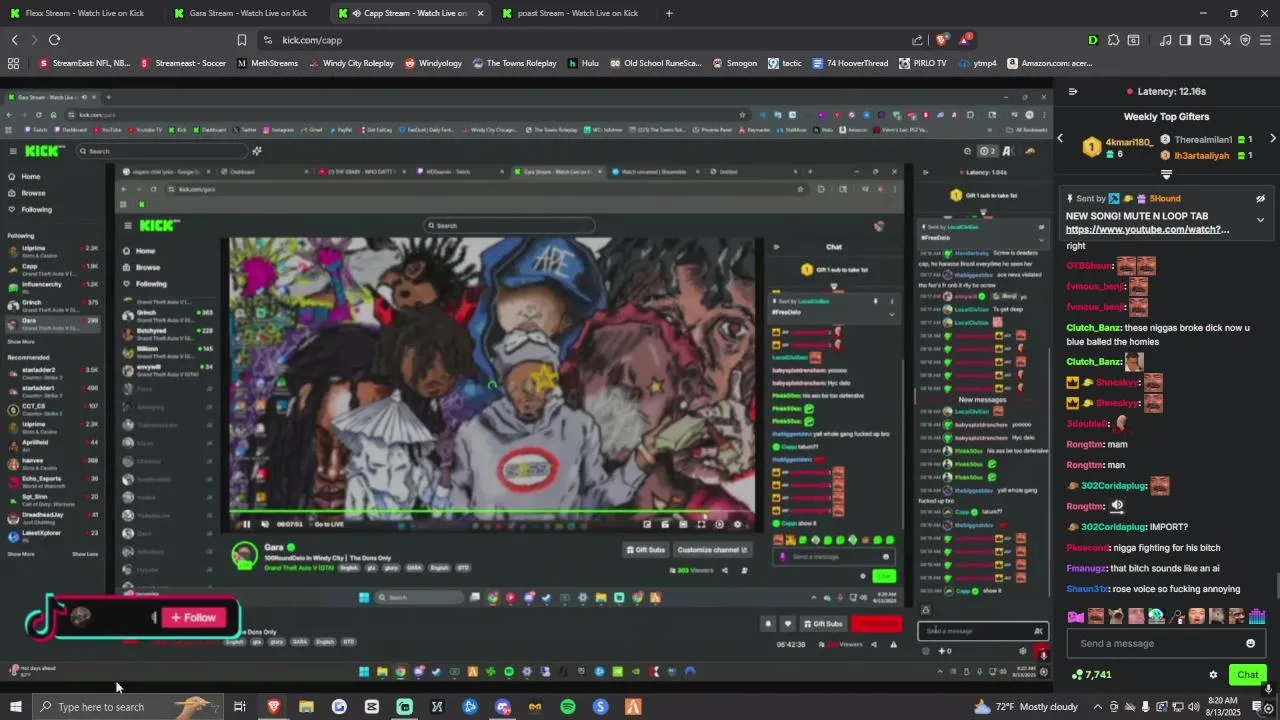Image resolution: width=1280 pixels, height=720 pixels.
Task: Share this page via the share icon
Action: (918, 40)
